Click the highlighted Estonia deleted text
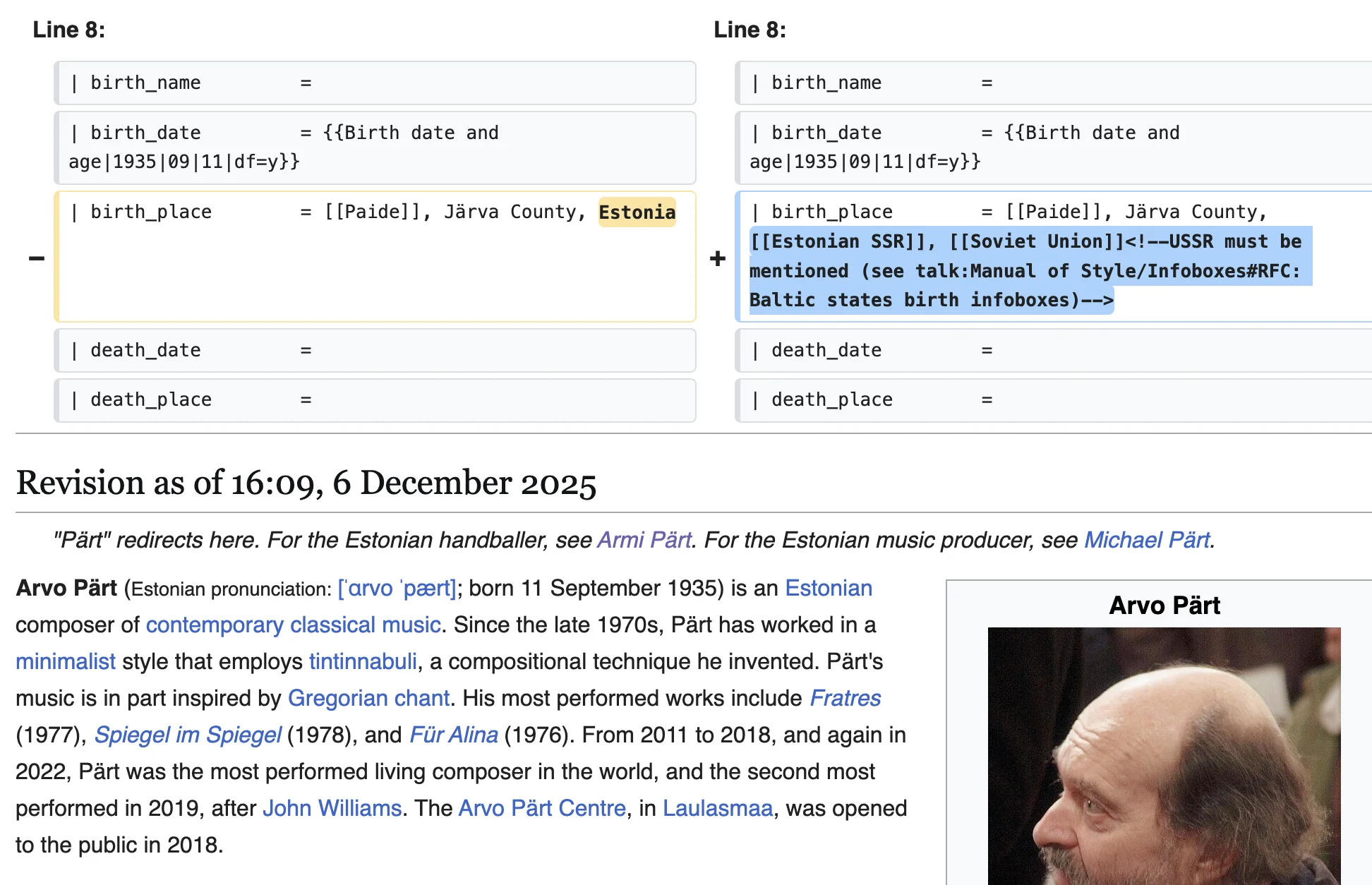Image resolution: width=1372 pixels, height=885 pixels. pyautogui.click(x=637, y=212)
